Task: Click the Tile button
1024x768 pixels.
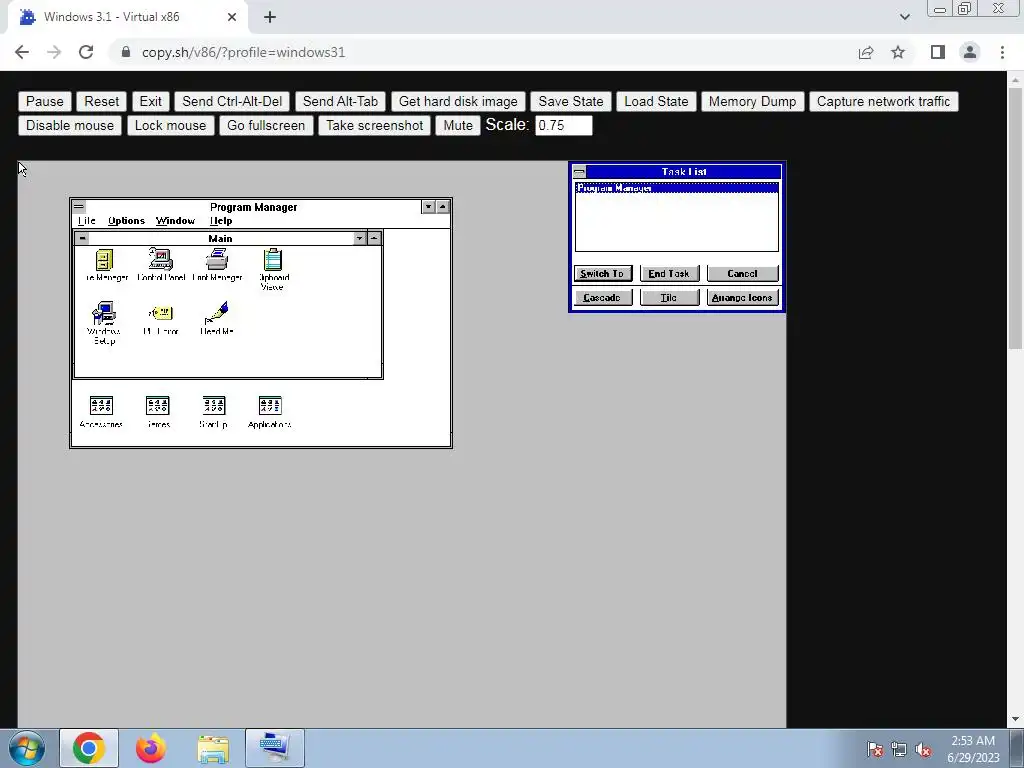Action: [x=669, y=298]
